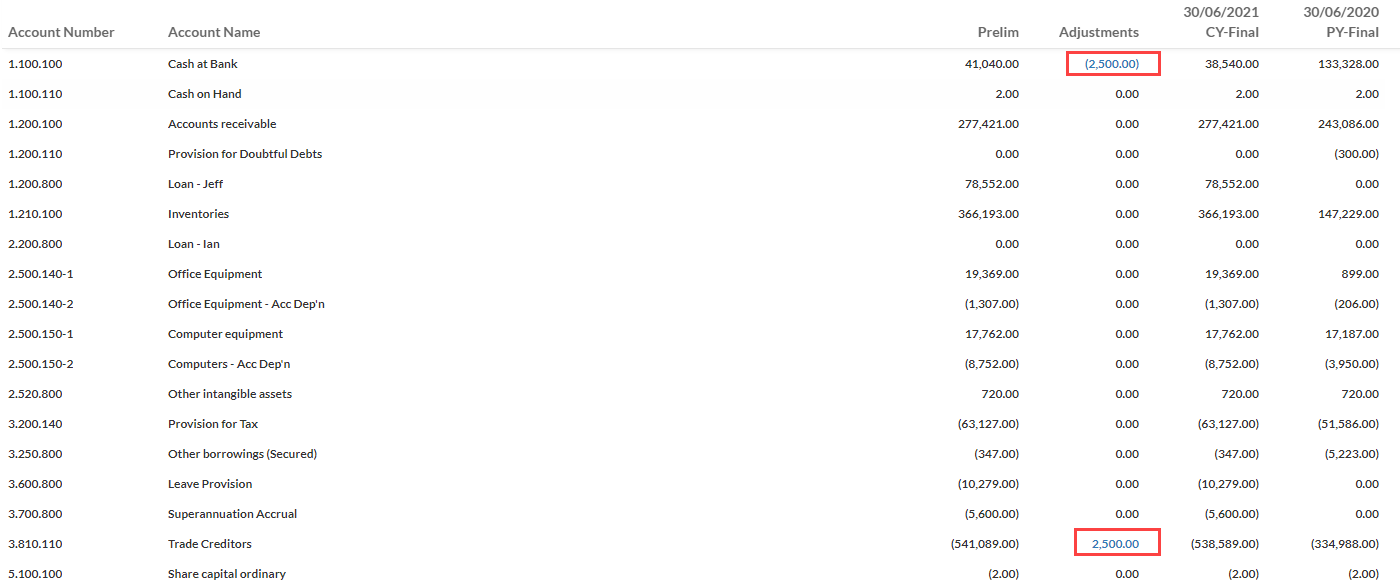Click the Prelim column header
This screenshot has height=587, width=1400.
[x=998, y=32]
